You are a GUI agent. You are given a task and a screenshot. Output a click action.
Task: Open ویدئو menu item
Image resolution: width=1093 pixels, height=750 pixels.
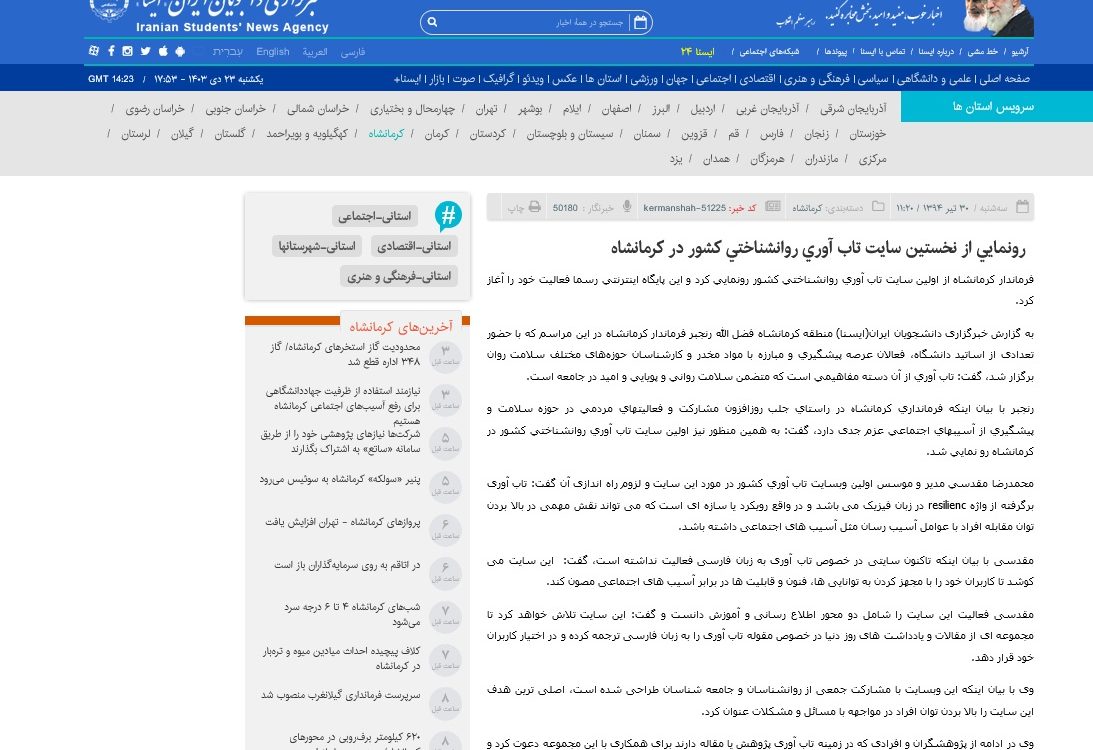533,79
